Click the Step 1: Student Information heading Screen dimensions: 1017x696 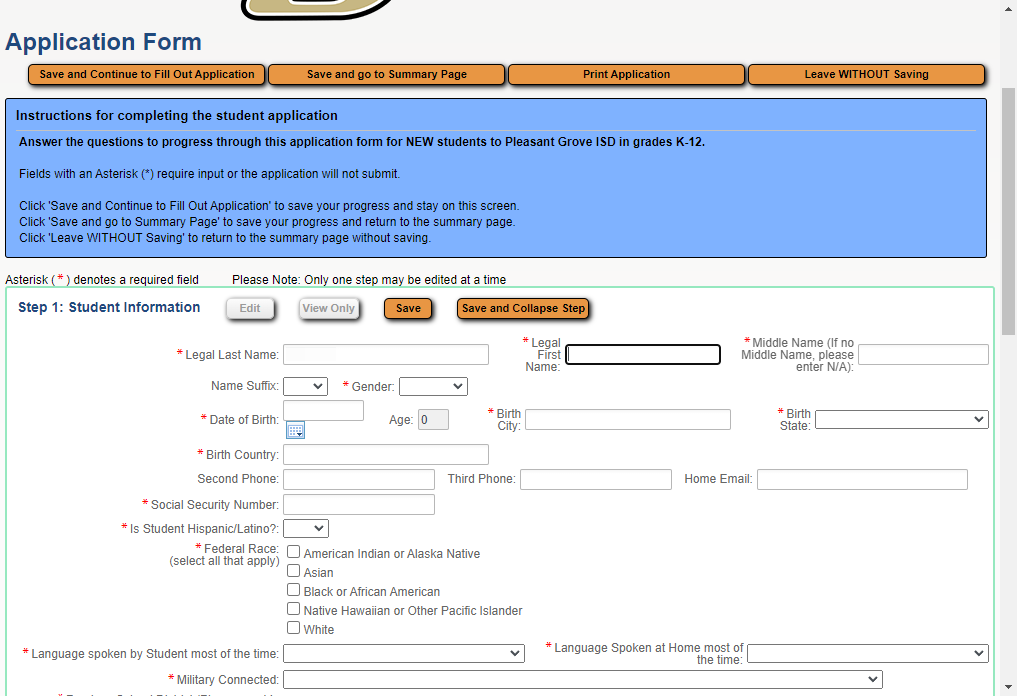(x=109, y=307)
